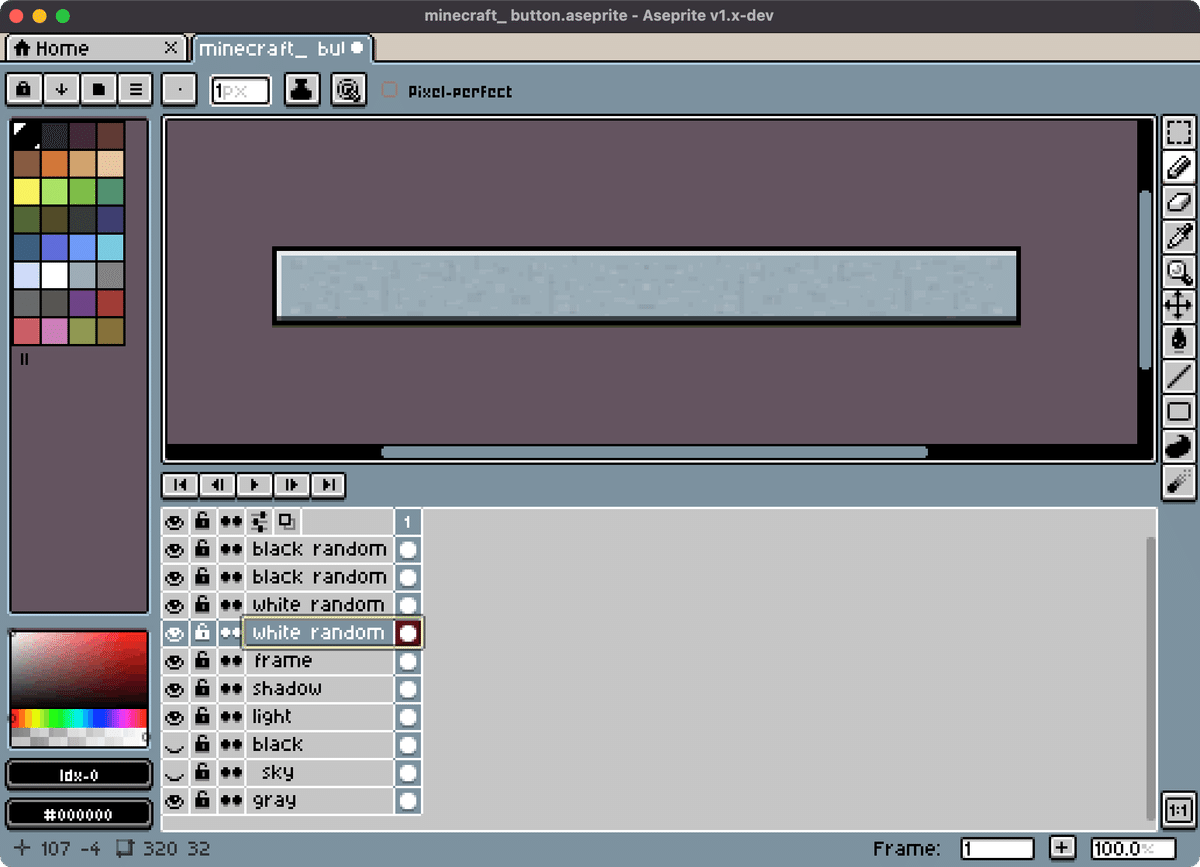Step to the previous frame
This screenshot has height=867, width=1200.
tap(217, 485)
